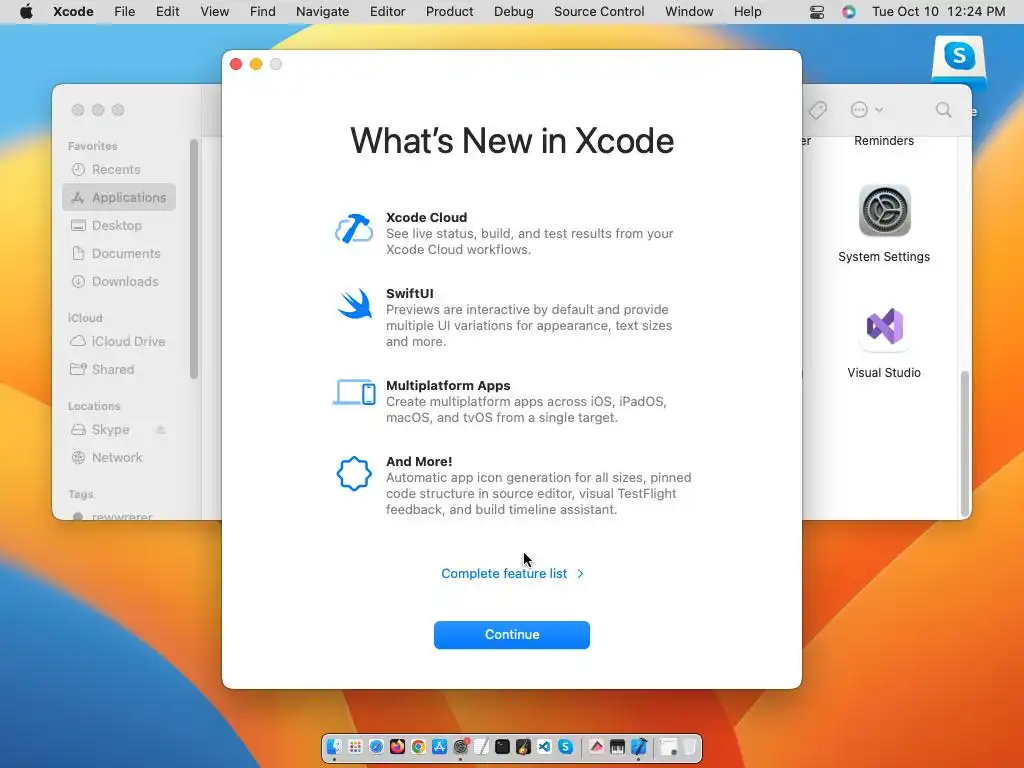1024x768 pixels.
Task: Open the Finder action ellipsis dropdown
Action: point(867,110)
